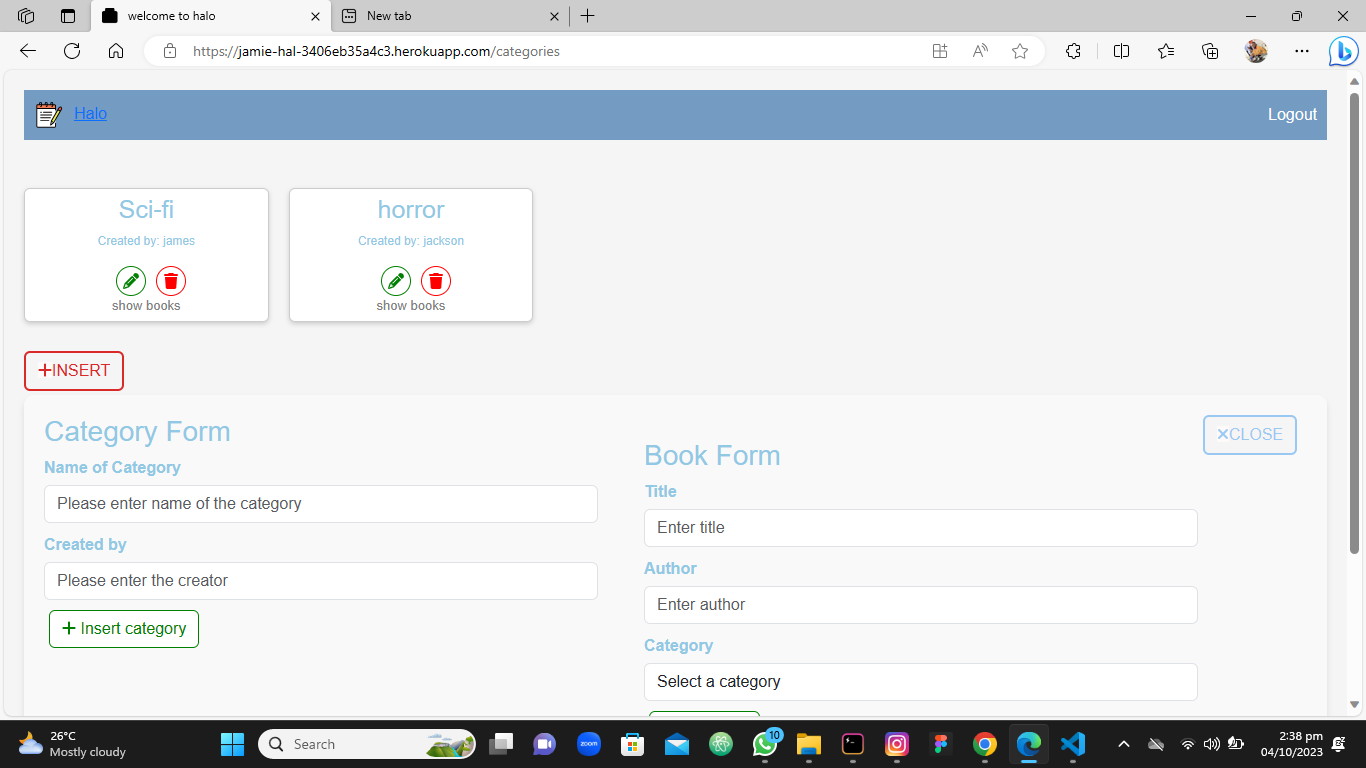Launch Google Chrome from the taskbar

(984, 744)
